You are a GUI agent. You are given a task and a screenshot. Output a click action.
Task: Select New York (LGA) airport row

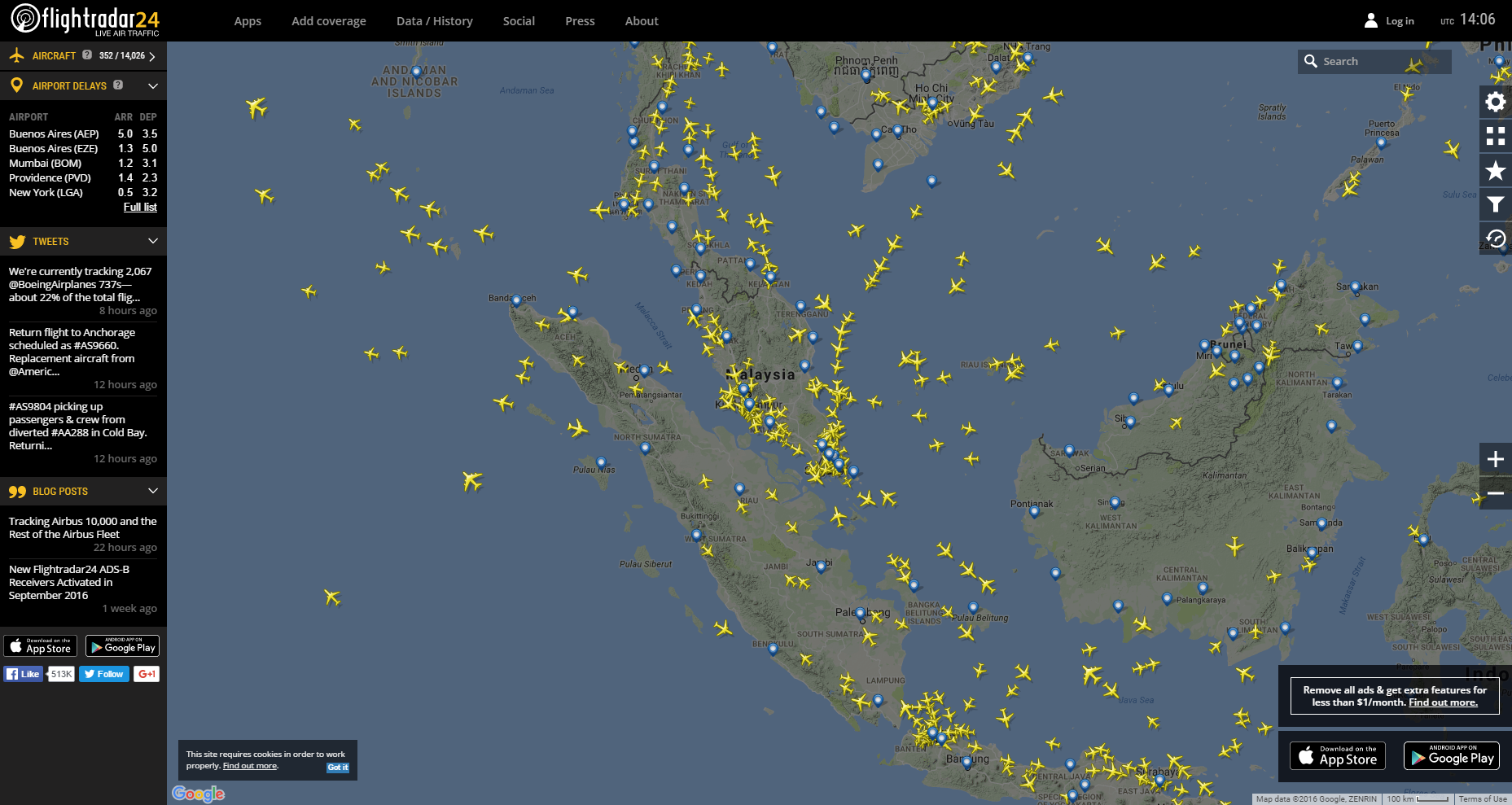pyautogui.click(x=83, y=192)
